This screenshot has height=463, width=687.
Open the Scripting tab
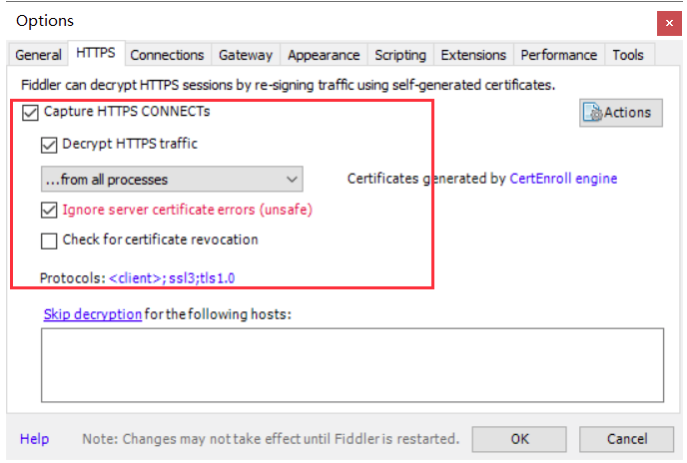point(400,55)
